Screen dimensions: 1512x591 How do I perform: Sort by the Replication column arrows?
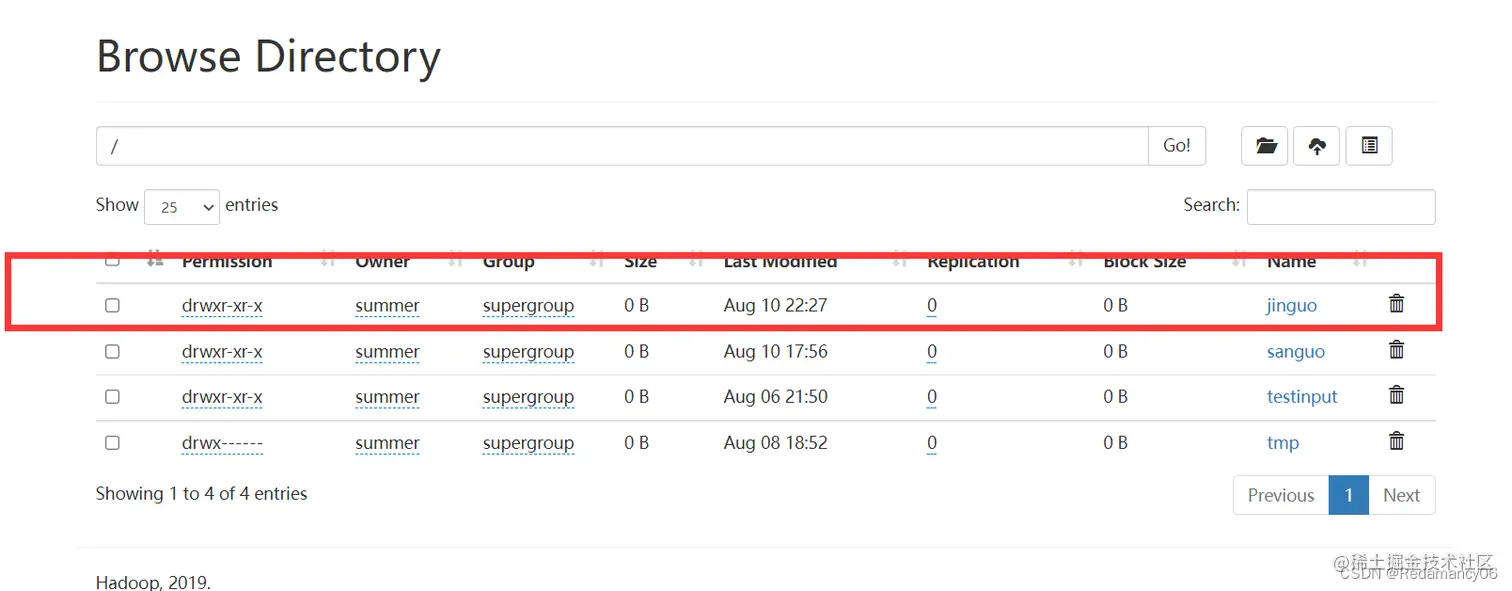click(1076, 261)
